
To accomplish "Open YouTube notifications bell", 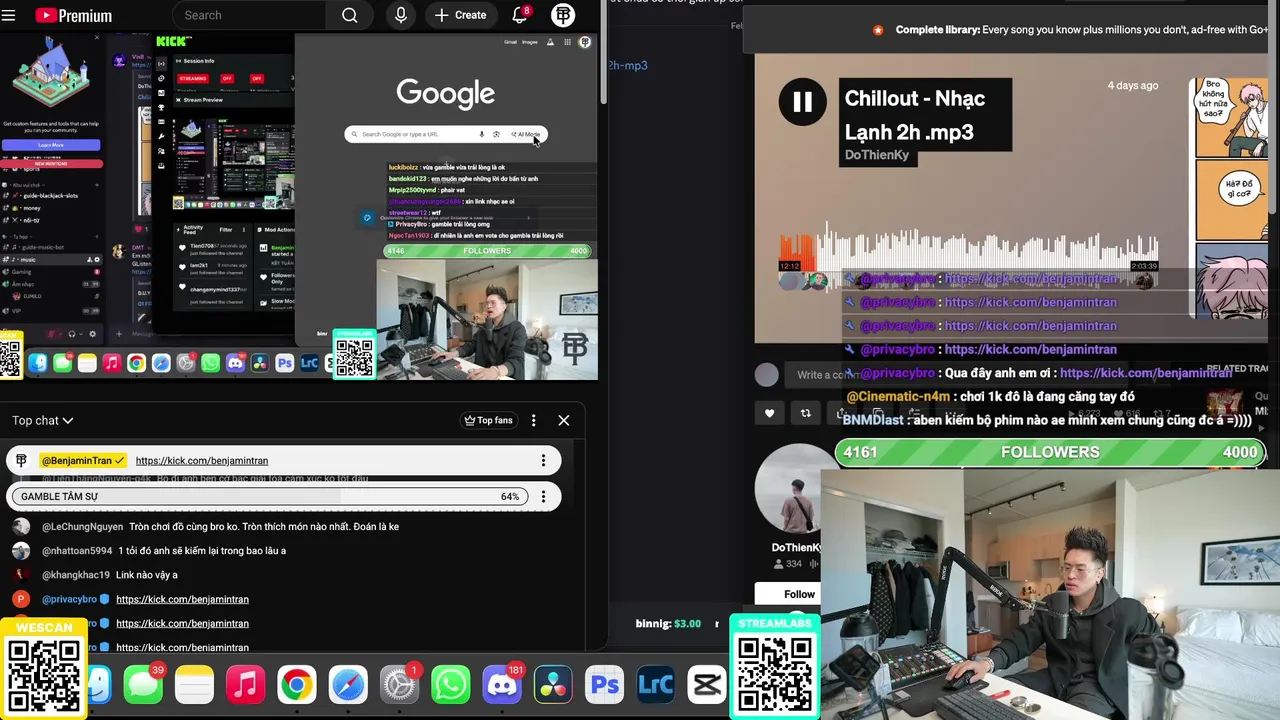I will (x=520, y=15).
